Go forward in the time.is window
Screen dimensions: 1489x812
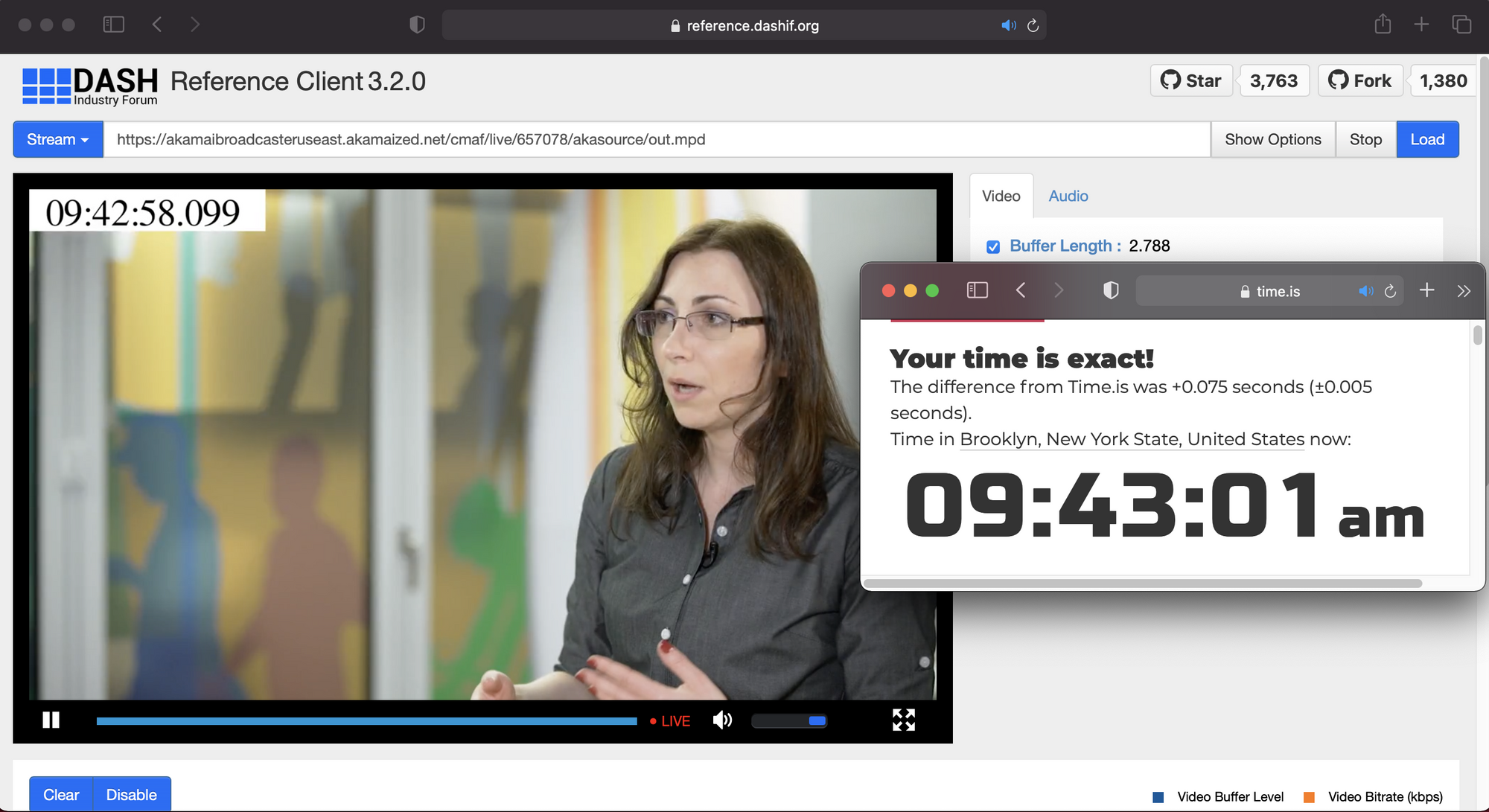point(1059,290)
